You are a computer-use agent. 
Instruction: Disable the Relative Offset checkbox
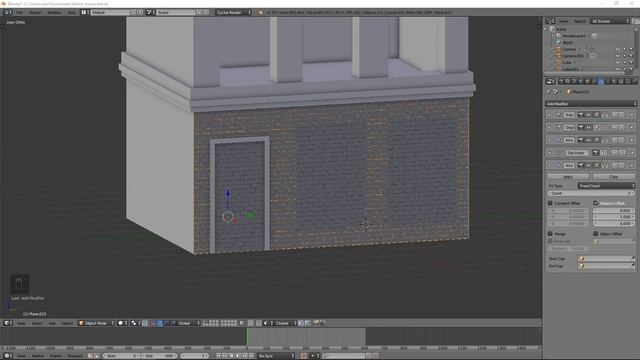pyautogui.click(x=596, y=203)
